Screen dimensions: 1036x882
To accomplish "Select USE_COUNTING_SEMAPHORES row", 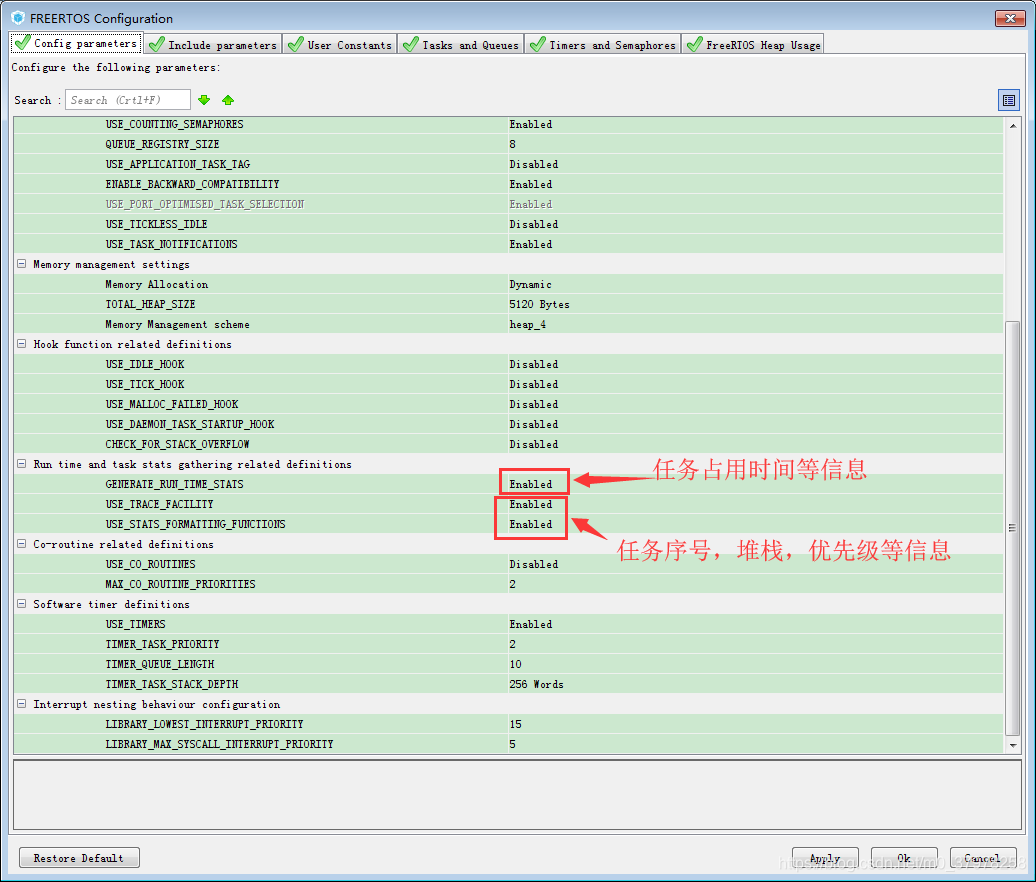I will [x=508, y=124].
